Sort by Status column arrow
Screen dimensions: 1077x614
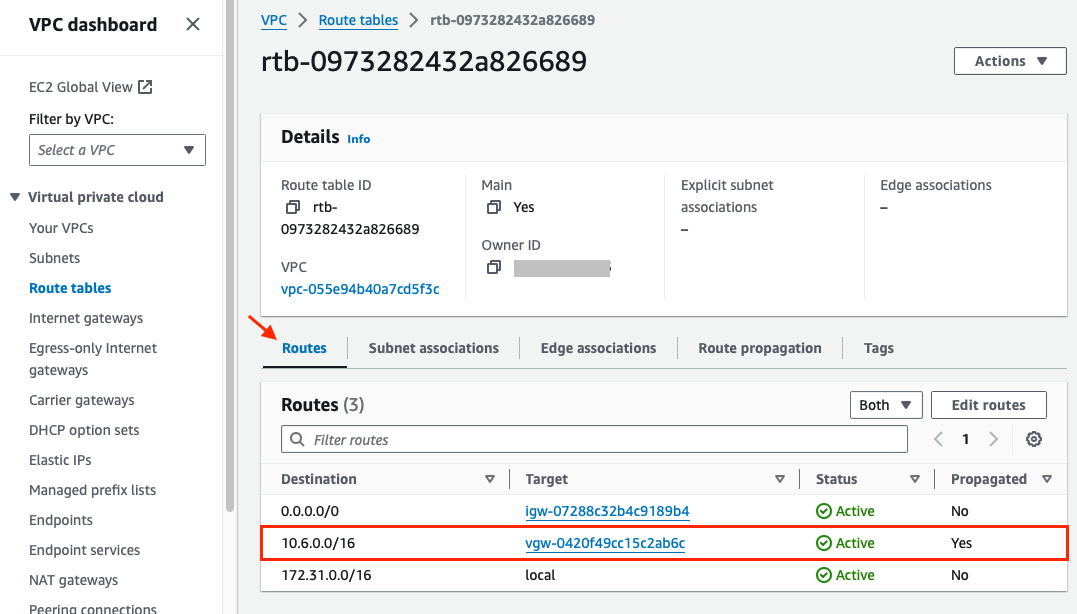coord(915,479)
